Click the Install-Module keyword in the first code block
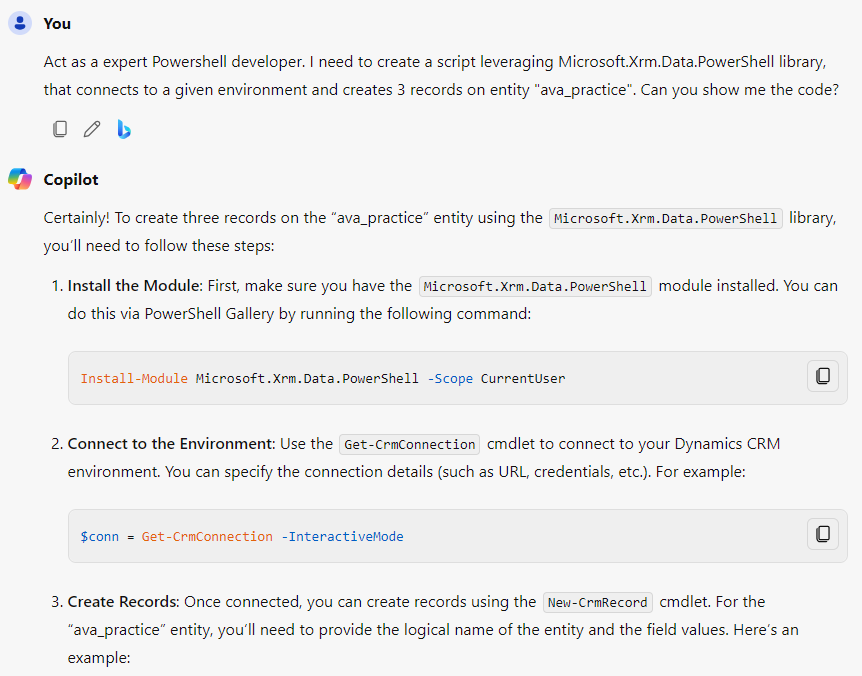Viewport: 862px width, 676px height. pos(134,379)
